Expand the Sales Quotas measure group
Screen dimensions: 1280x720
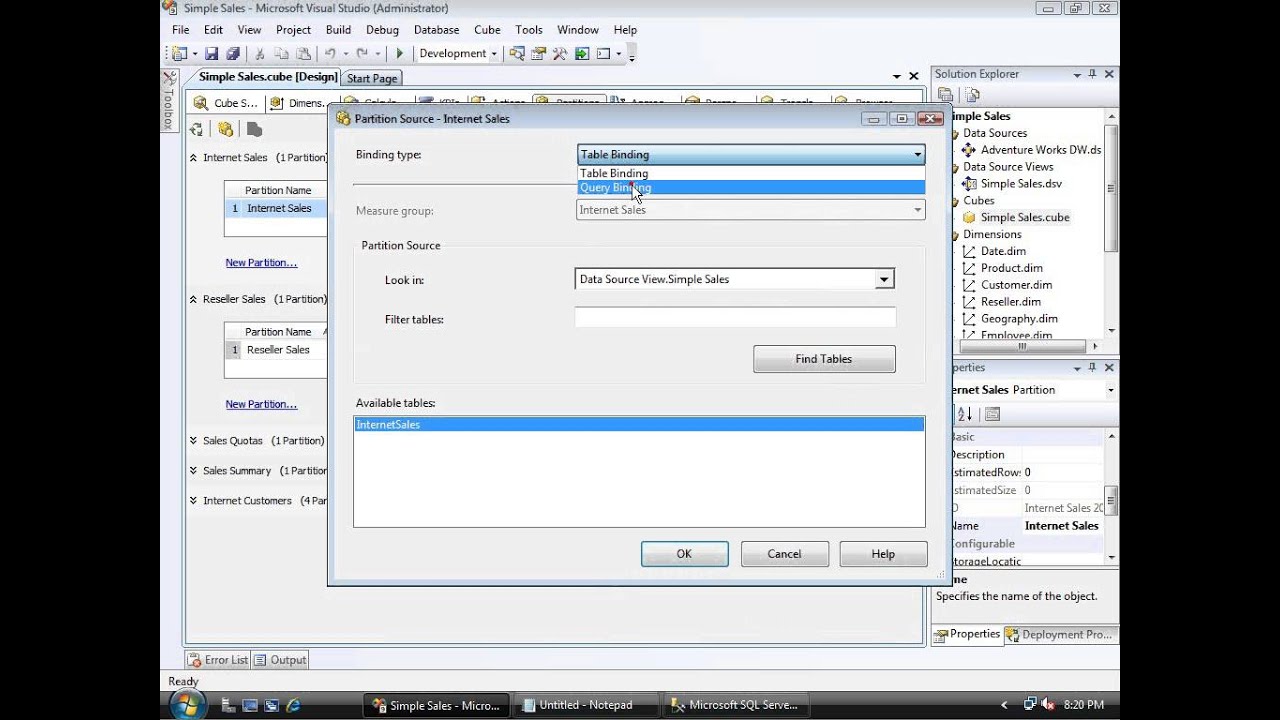pyautogui.click(x=193, y=441)
